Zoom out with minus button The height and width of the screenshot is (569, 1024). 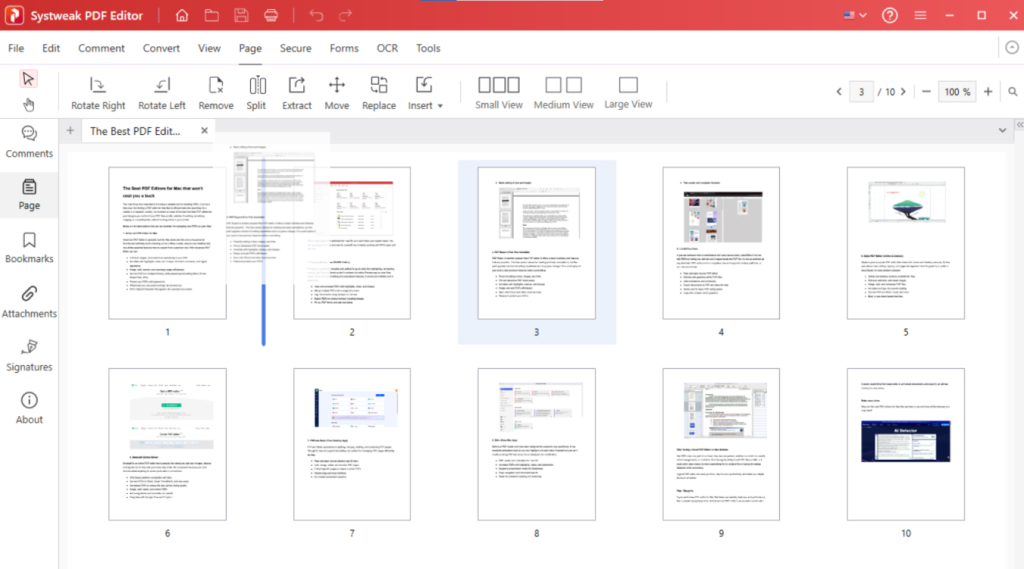coord(926,92)
